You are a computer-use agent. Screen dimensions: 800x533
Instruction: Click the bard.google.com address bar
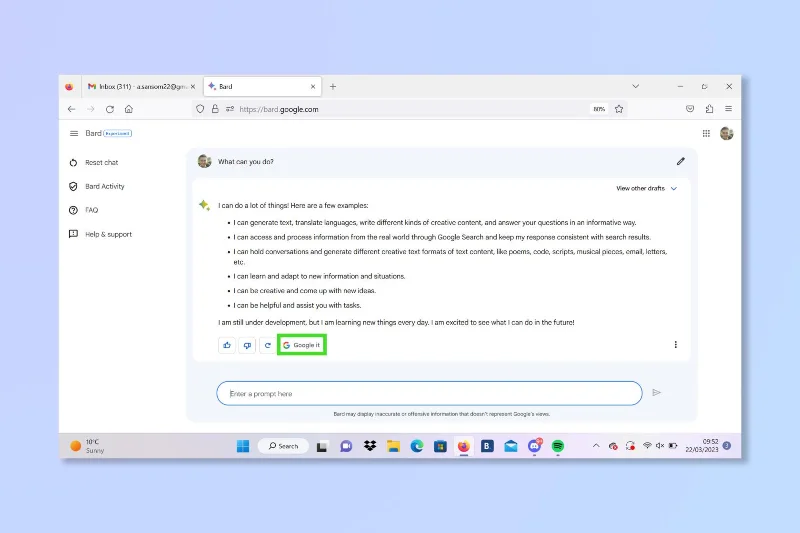(408, 109)
